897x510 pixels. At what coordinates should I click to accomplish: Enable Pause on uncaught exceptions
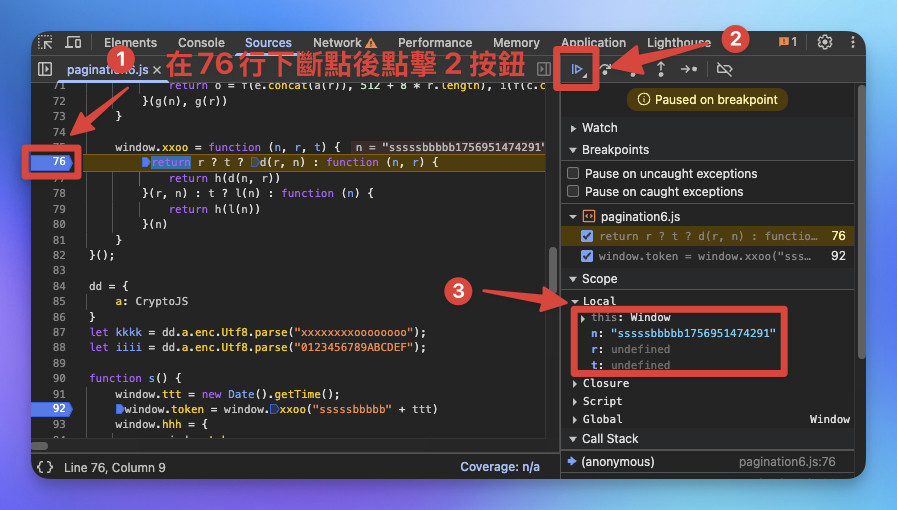click(573, 173)
